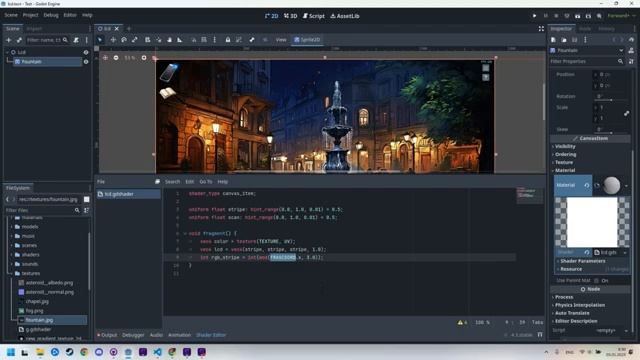Image resolution: width=640 pixels, height=360 pixels.
Task: Open the Output bottom panel
Action: click(107, 335)
